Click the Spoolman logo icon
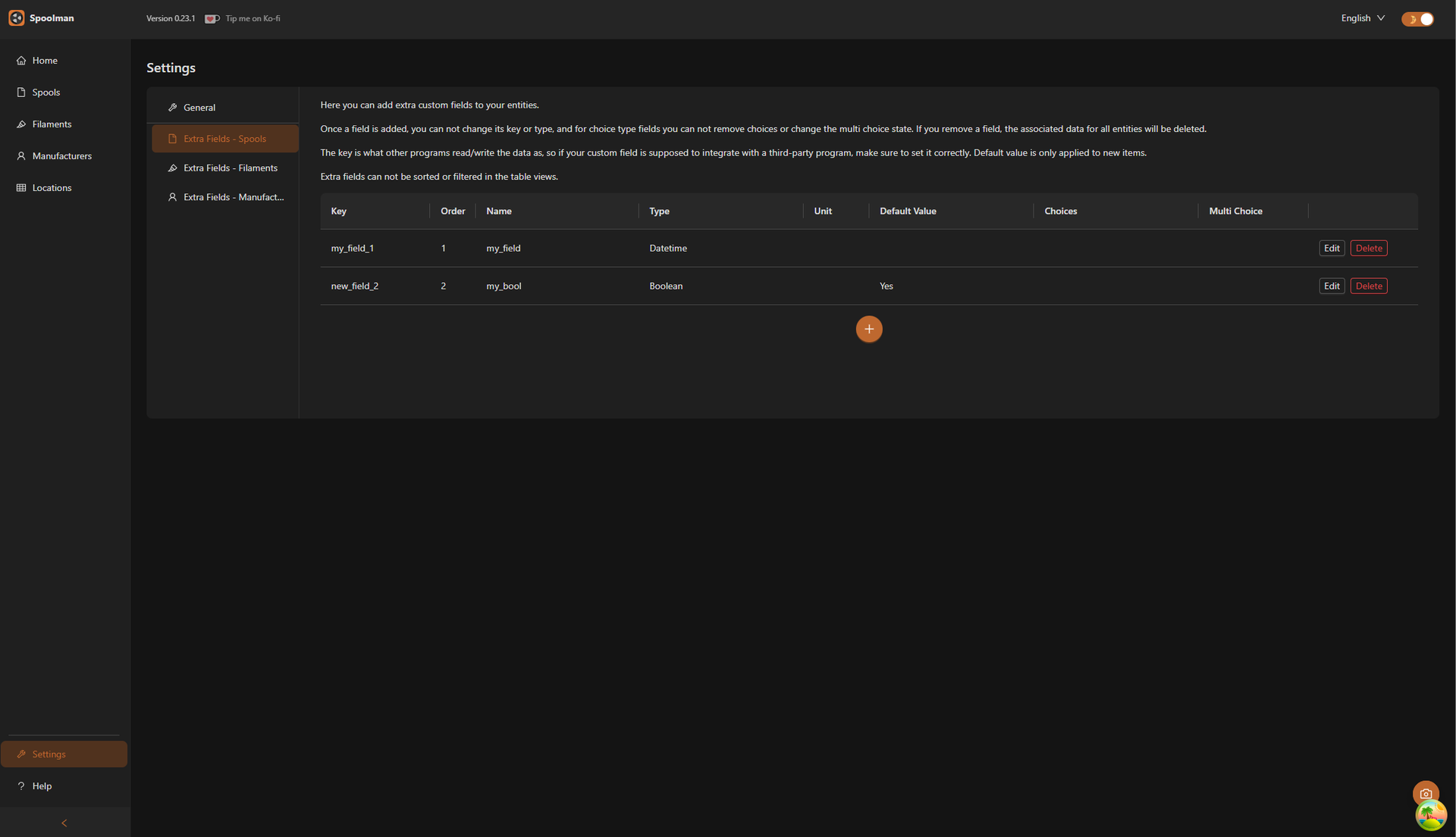The height and width of the screenshot is (837, 1456). pyautogui.click(x=16, y=18)
